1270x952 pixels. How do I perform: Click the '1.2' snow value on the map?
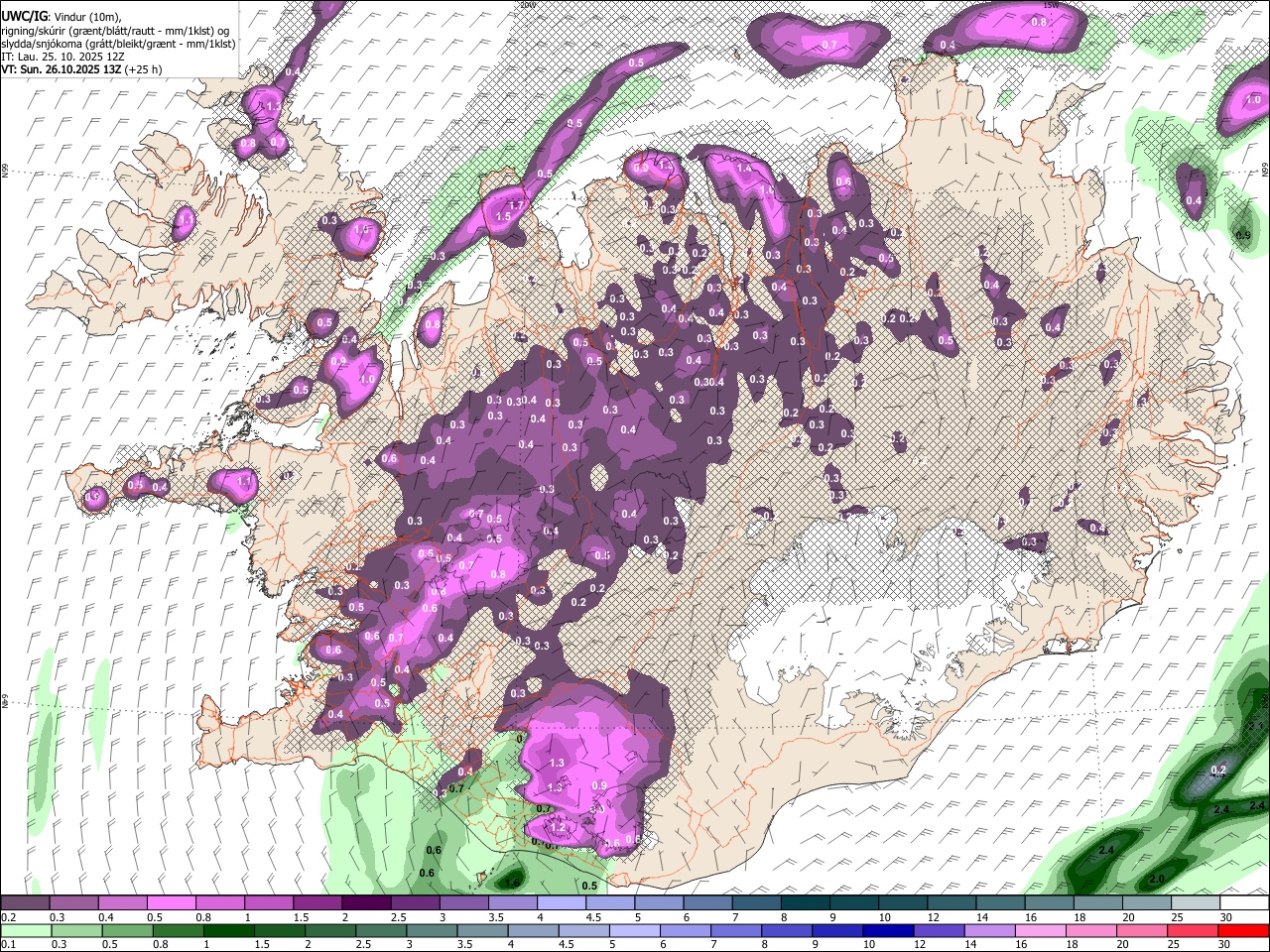point(558,826)
